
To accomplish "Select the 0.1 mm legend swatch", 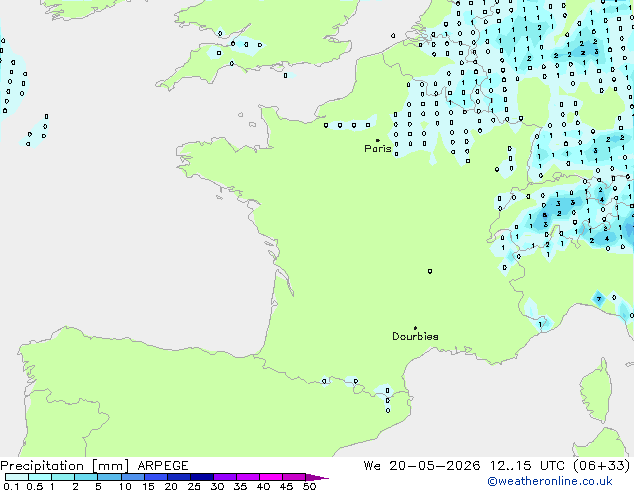I will click(17, 477).
